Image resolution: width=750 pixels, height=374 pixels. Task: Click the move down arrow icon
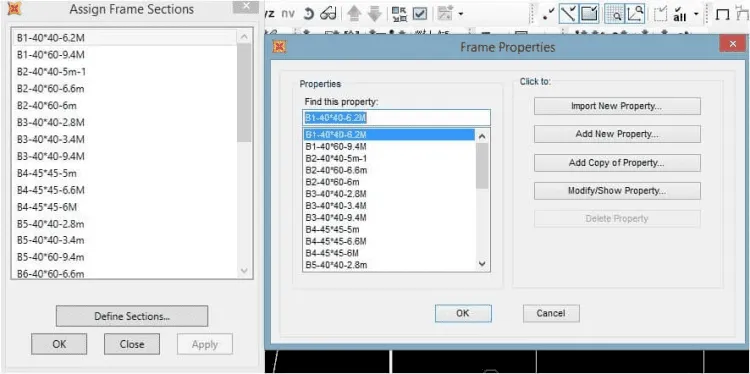(x=374, y=14)
